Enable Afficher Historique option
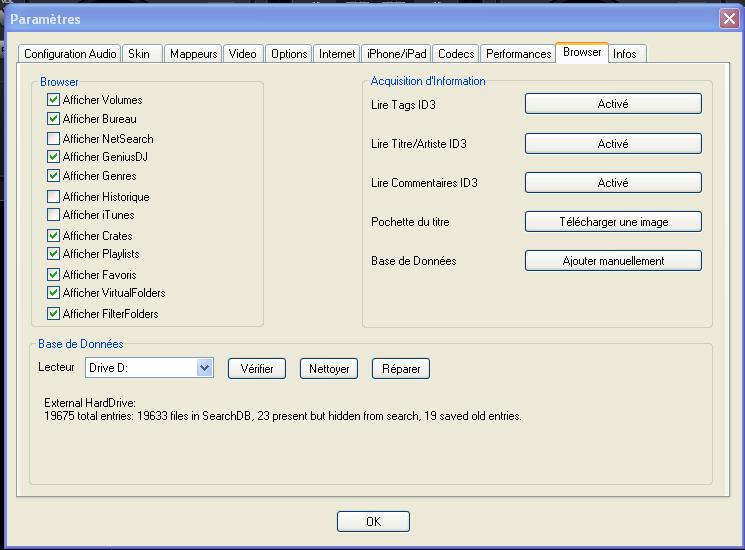Image resolution: width=745 pixels, height=550 pixels. coord(54,197)
